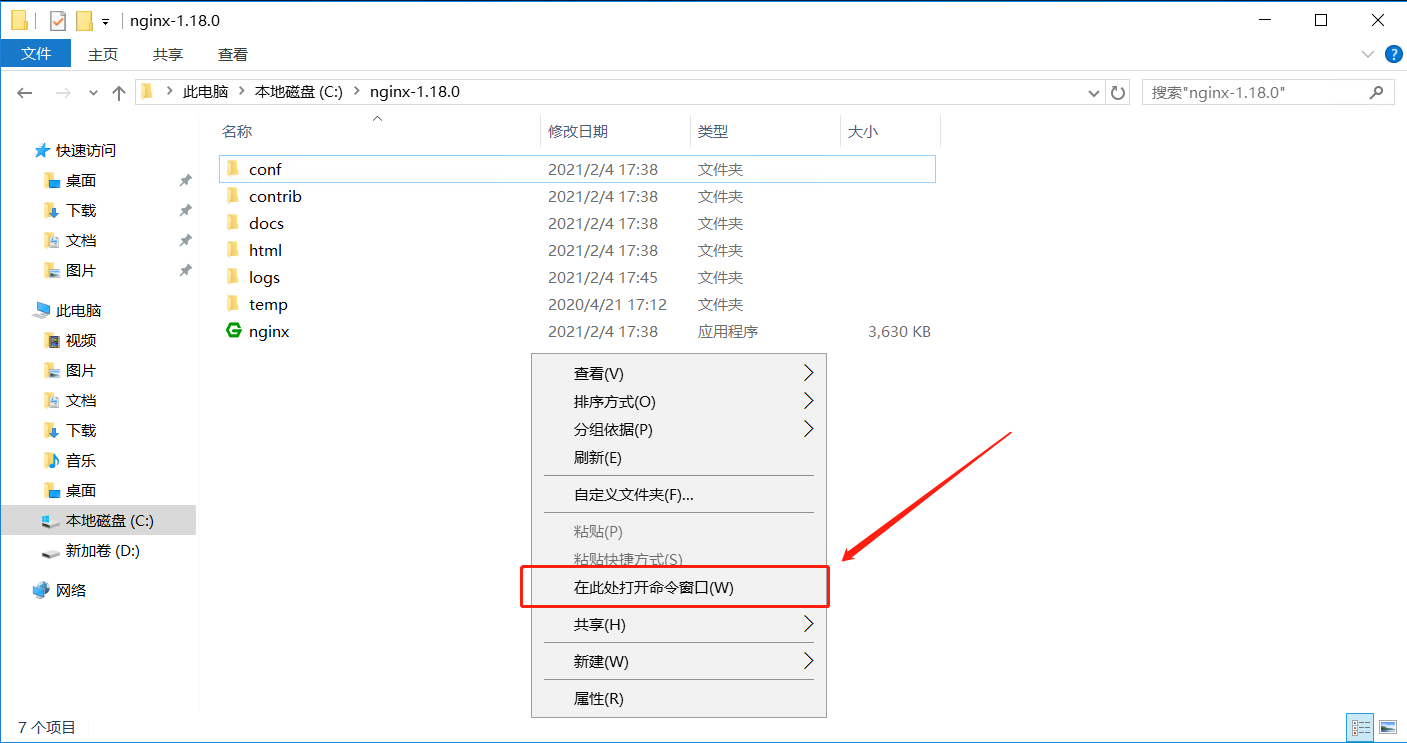The height and width of the screenshot is (743, 1407).
Task: Switch to details view layout icon
Action: click(1360, 727)
